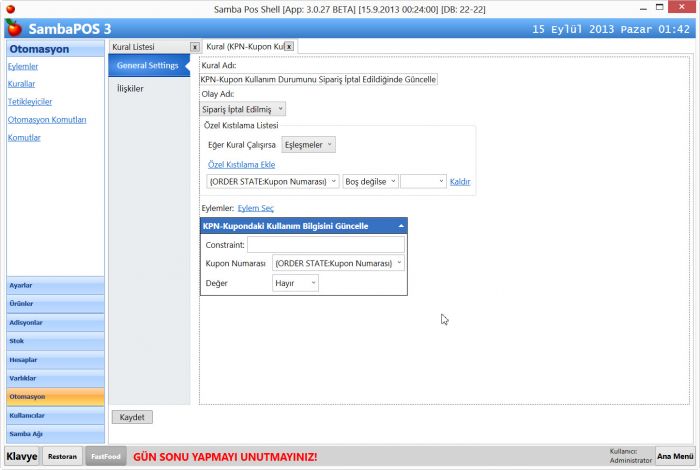Click the Eylem Seç link
Screen dimensions: 700x470
coord(255,208)
